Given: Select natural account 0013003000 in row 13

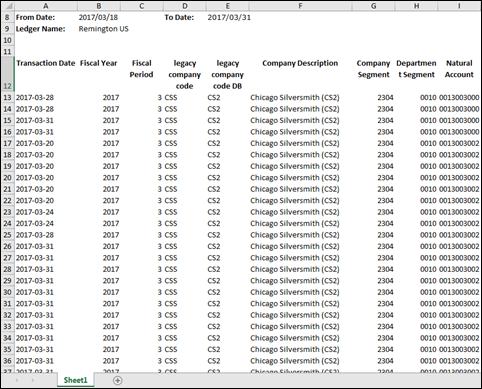Looking at the screenshot, I should click(x=459, y=98).
